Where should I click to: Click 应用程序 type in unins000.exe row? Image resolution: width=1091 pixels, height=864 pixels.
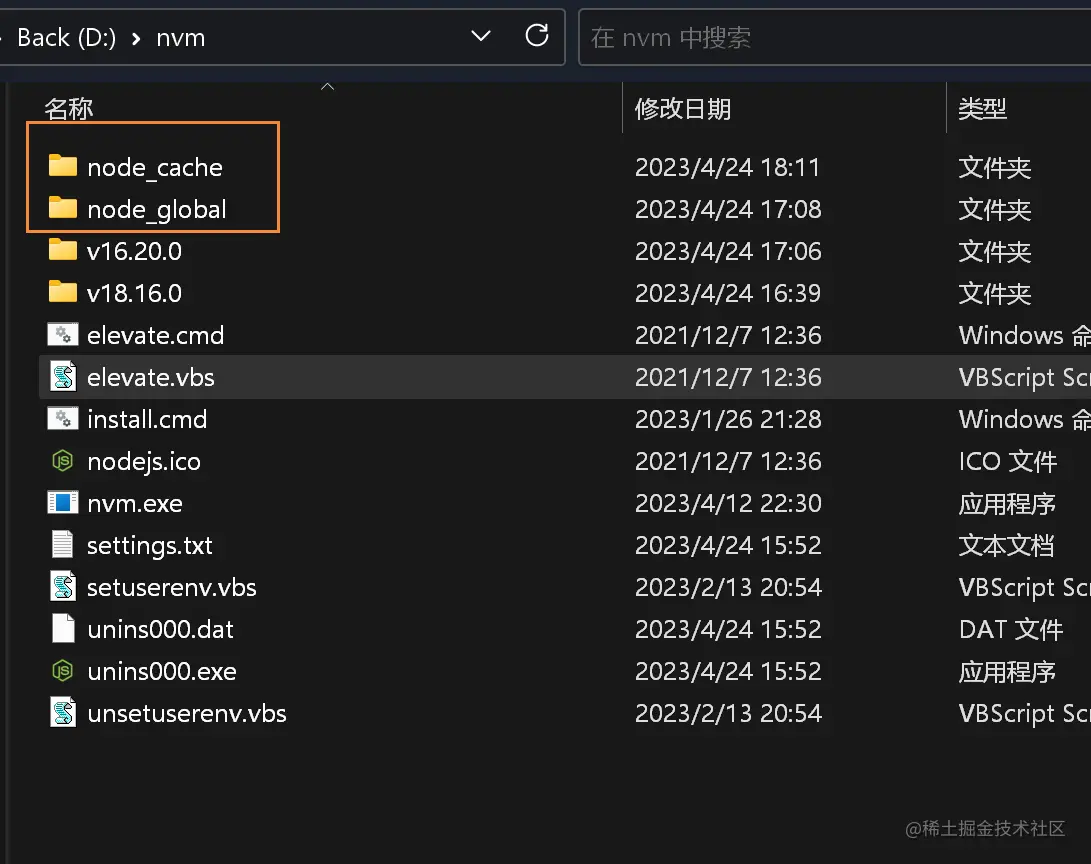[x=1007, y=671]
